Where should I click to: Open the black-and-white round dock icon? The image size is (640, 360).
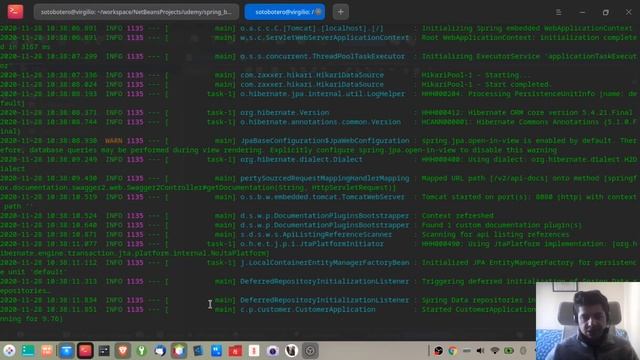tap(291, 351)
